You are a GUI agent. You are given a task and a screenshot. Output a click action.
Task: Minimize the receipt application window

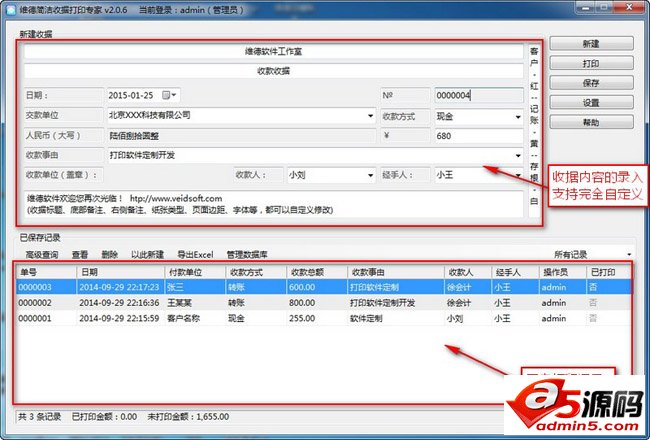(587, 7)
